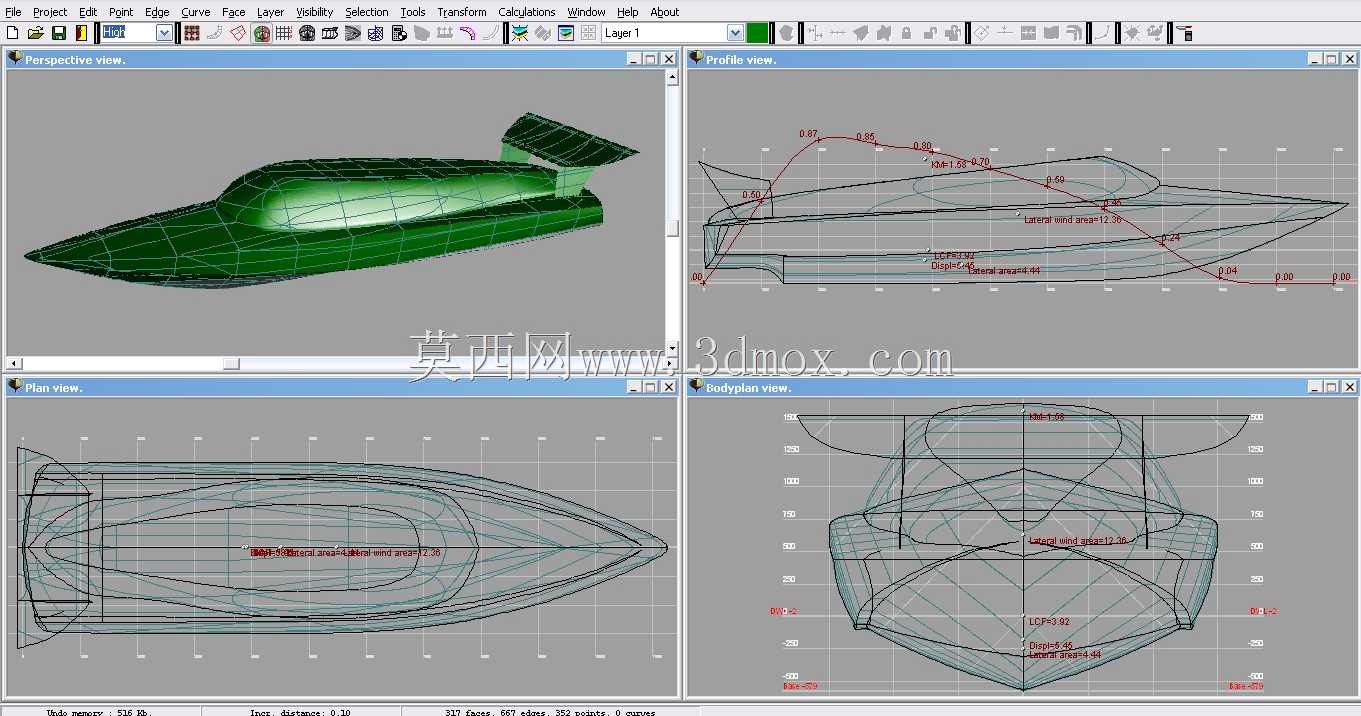Open the Edge menu
This screenshot has width=1361, height=716.
(x=157, y=12)
